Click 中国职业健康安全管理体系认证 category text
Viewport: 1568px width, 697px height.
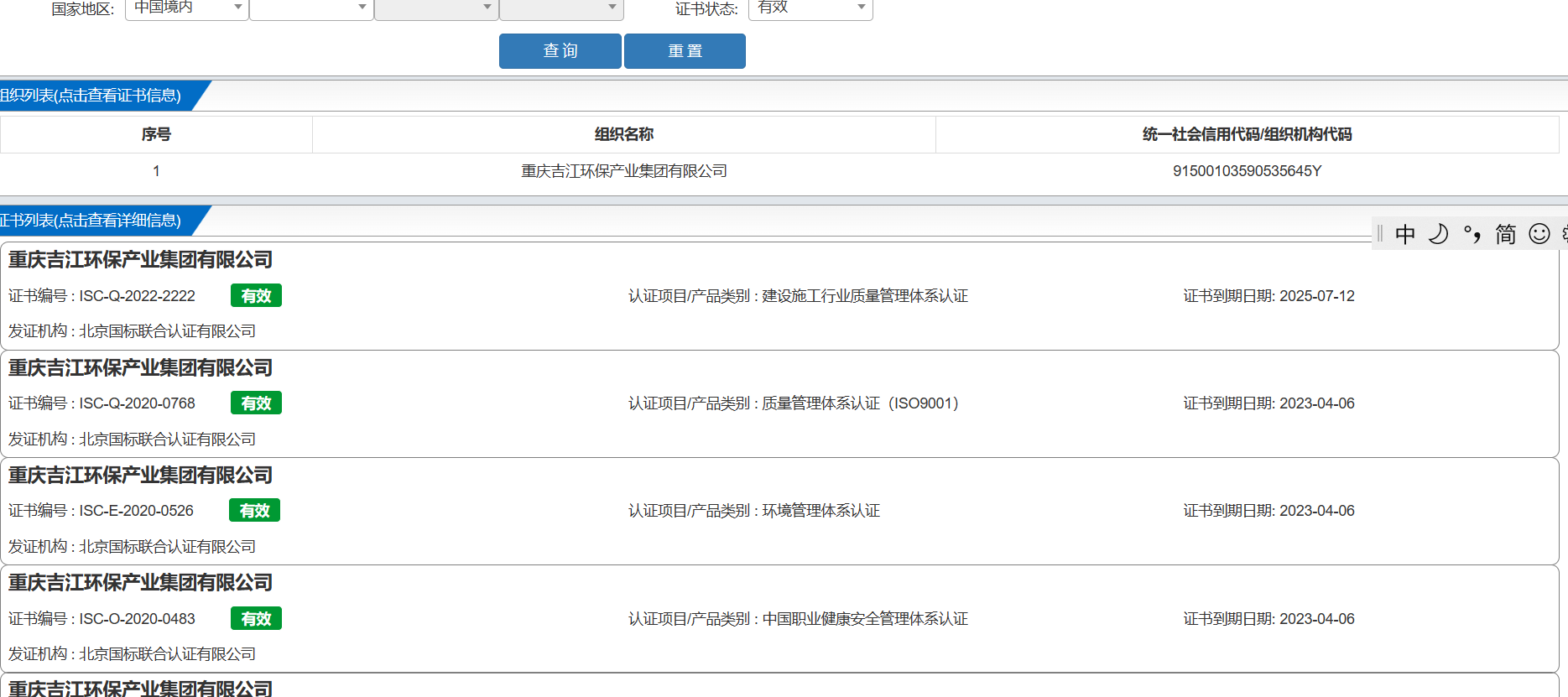[x=865, y=619]
